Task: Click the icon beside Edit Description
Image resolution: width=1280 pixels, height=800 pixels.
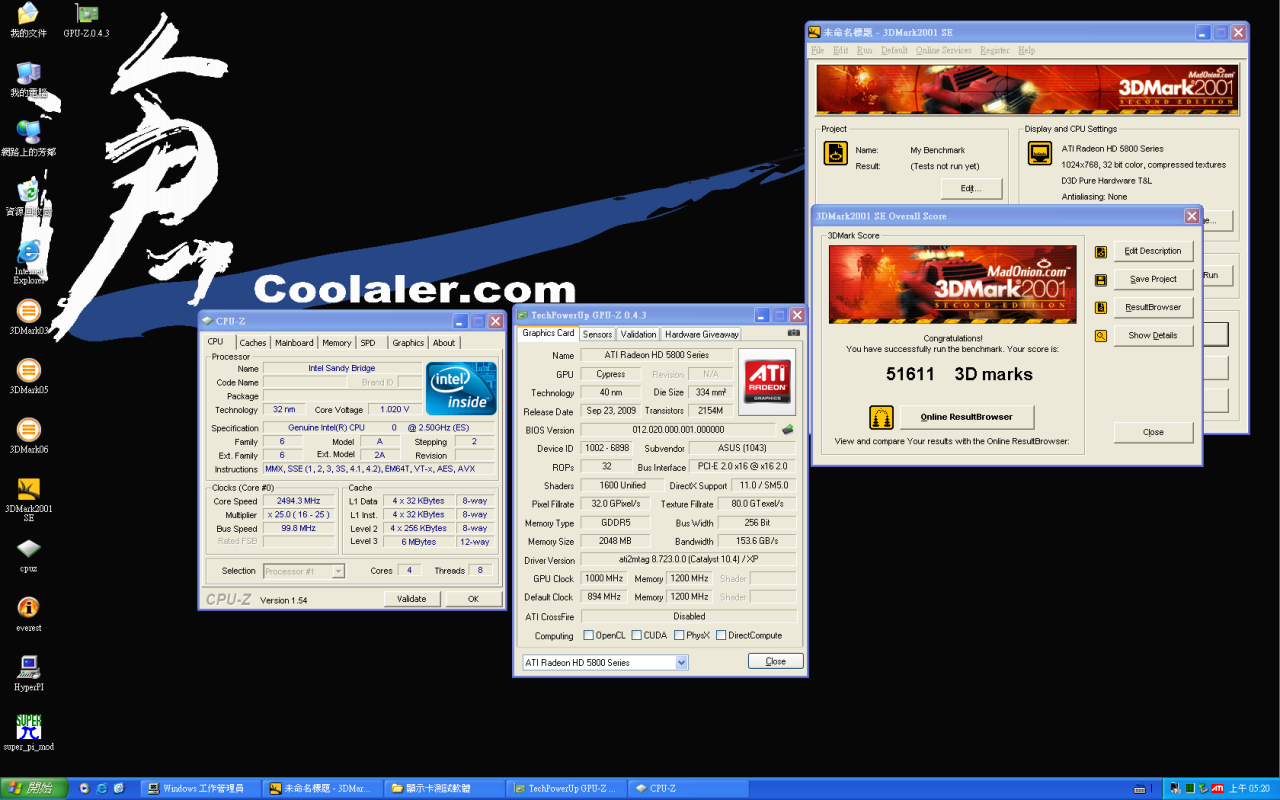Action: [x=1101, y=252]
